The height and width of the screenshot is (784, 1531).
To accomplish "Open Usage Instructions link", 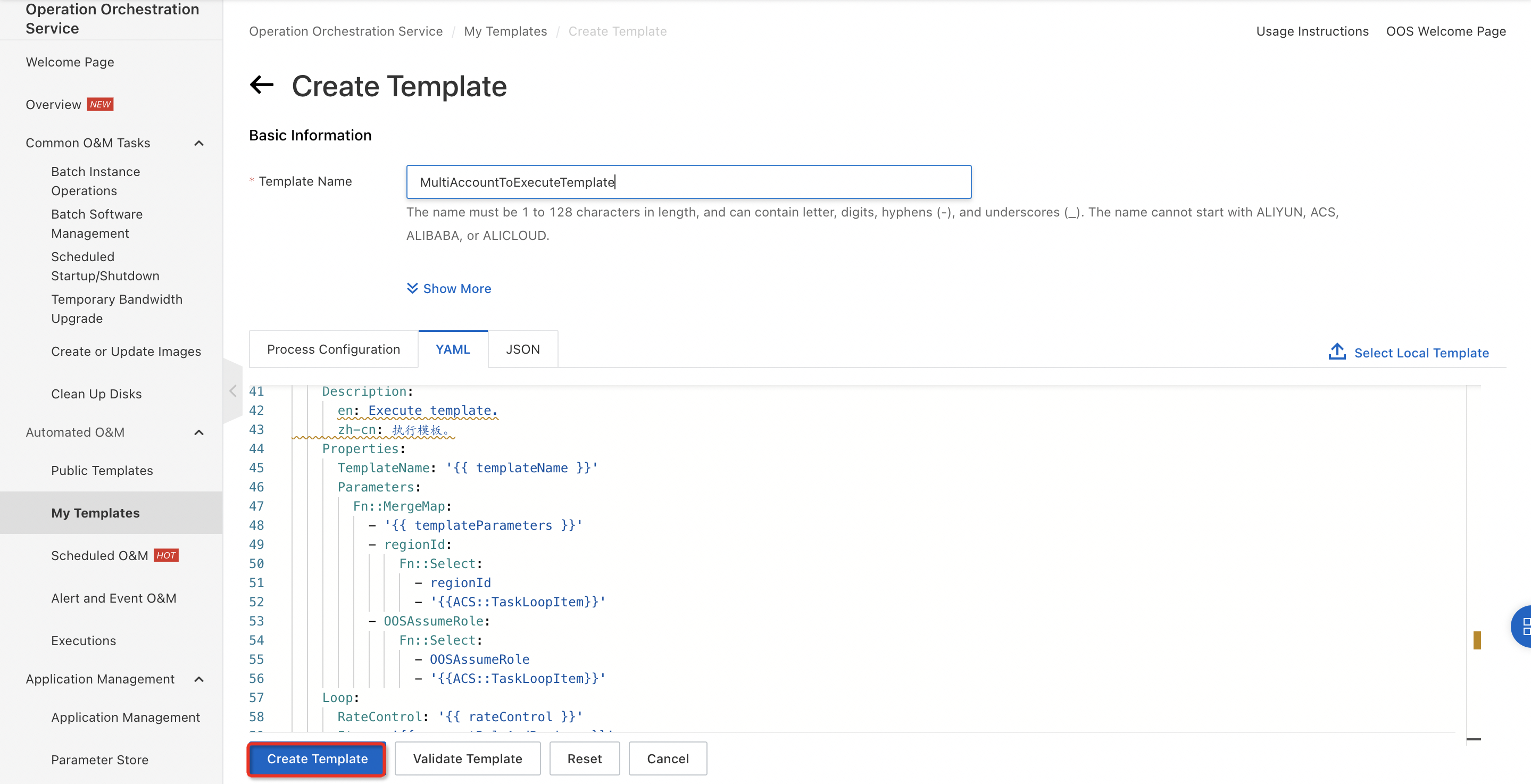I will point(1312,31).
